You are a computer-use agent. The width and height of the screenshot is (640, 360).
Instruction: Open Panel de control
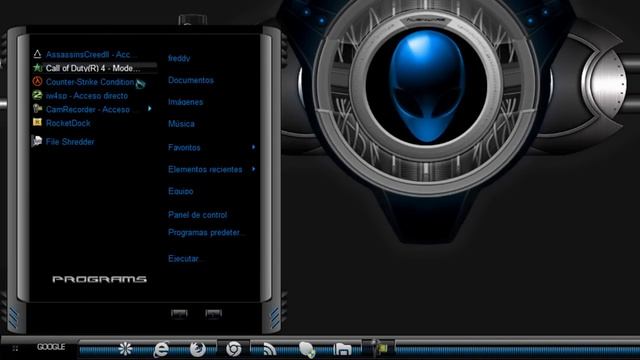click(x=198, y=215)
